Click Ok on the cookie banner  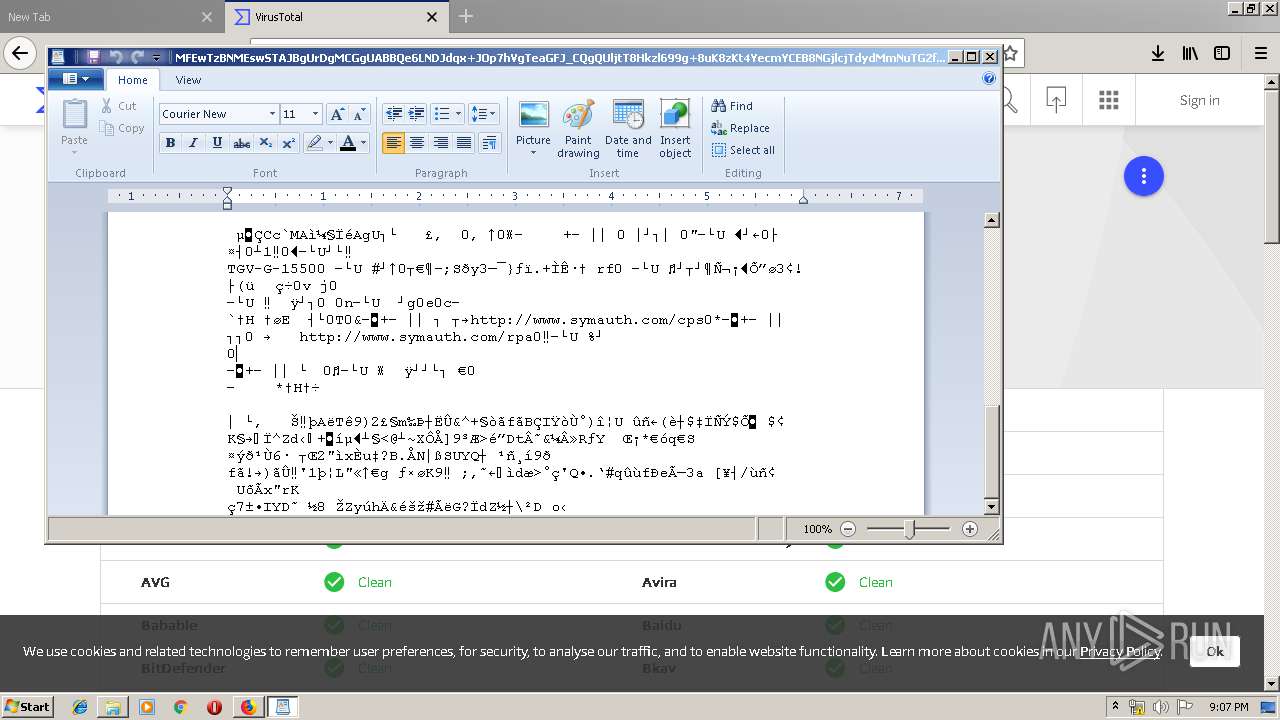point(1214,651)
